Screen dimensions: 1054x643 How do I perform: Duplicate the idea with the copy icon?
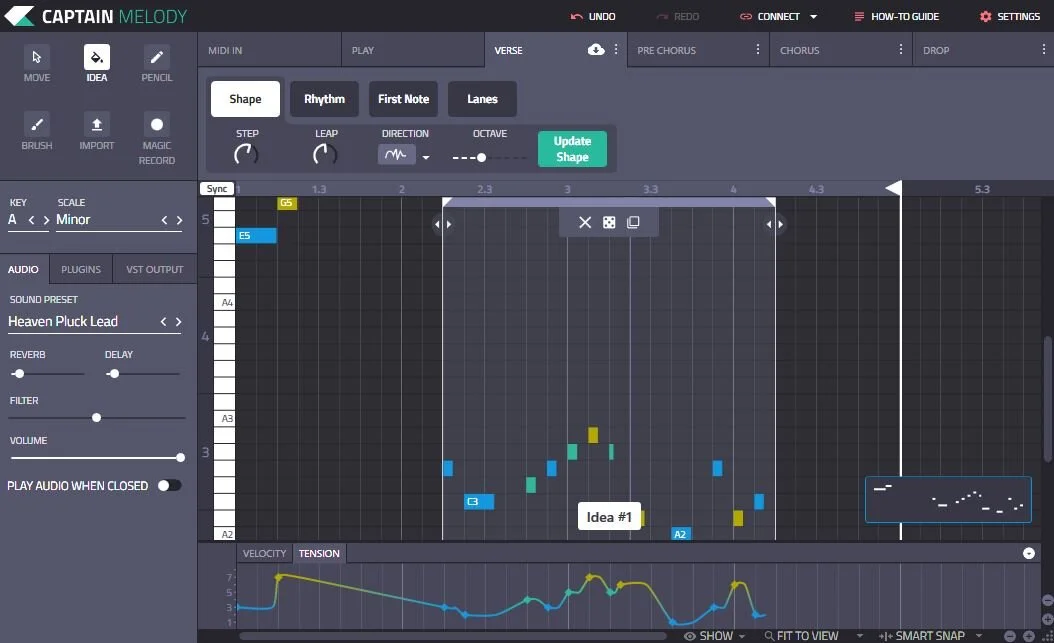[x=633, y=222]
